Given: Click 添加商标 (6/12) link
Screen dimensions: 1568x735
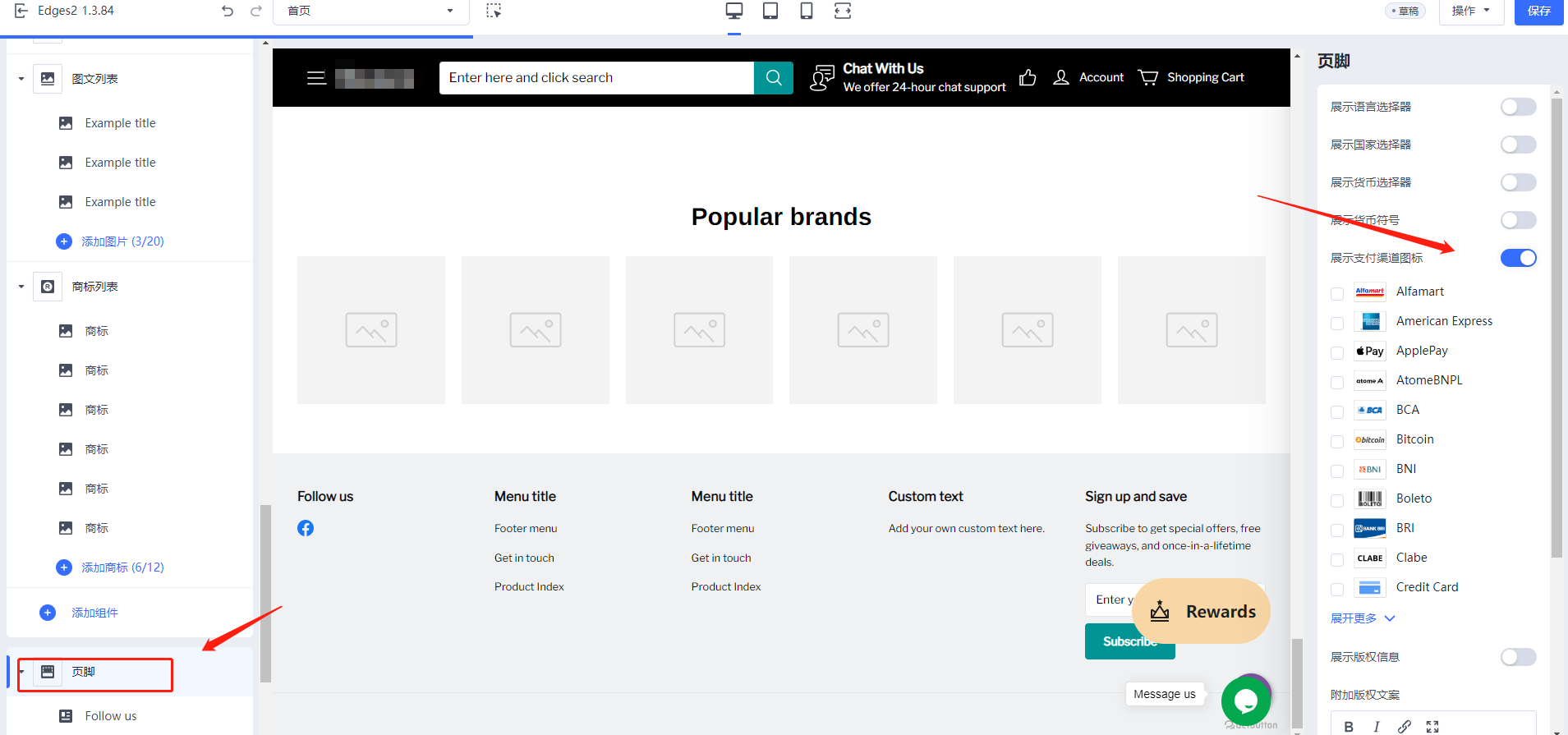Looking at the screenshot, I should click(x=122, y=567).
